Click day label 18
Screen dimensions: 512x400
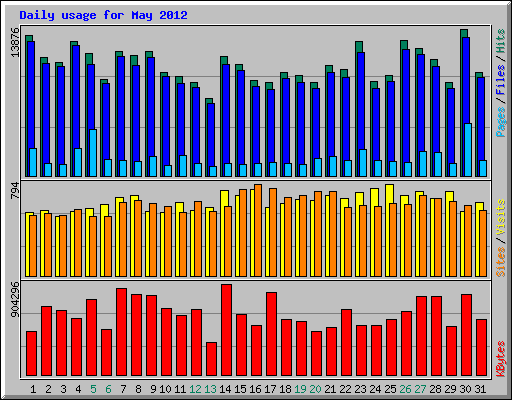tap(285, 389)
